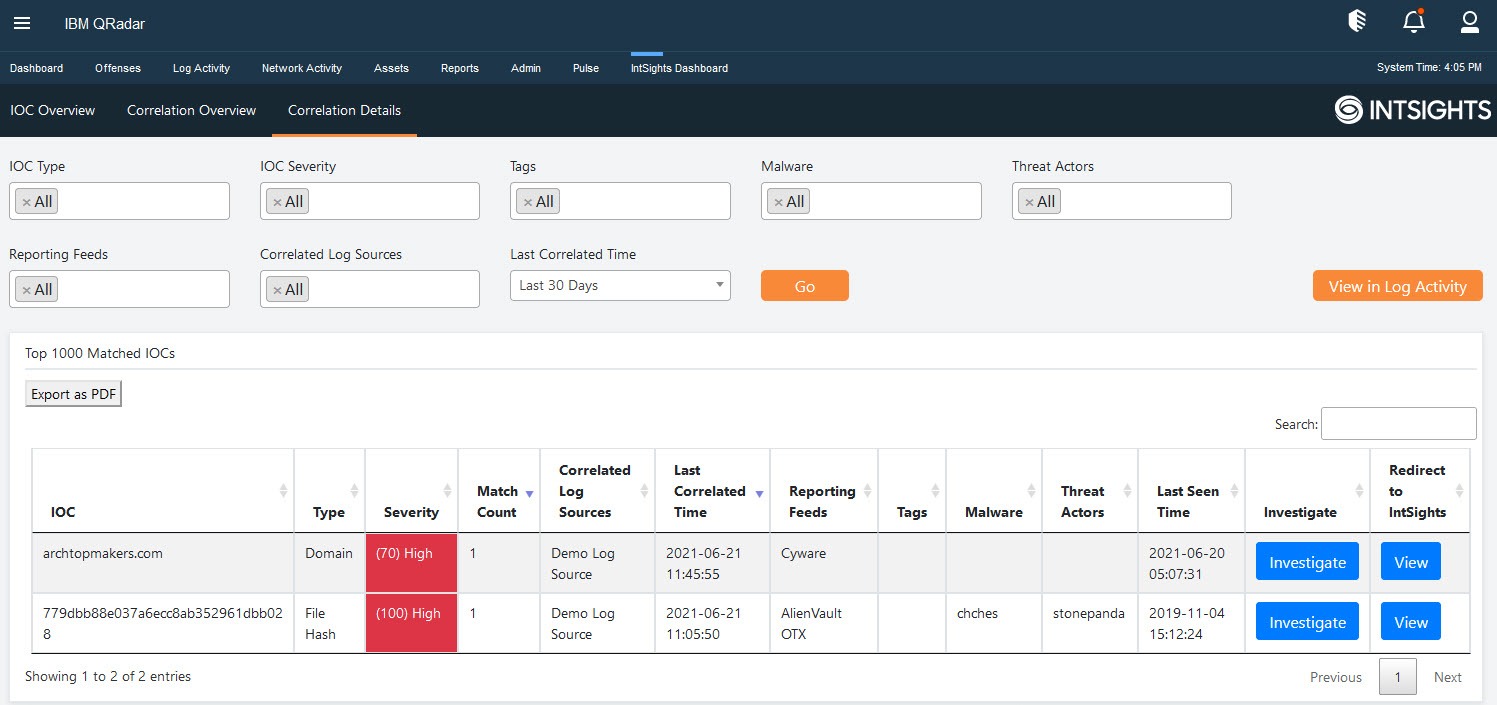
Task: Sort by Reporting Feeds arrows
Action: tap(866, 491)
